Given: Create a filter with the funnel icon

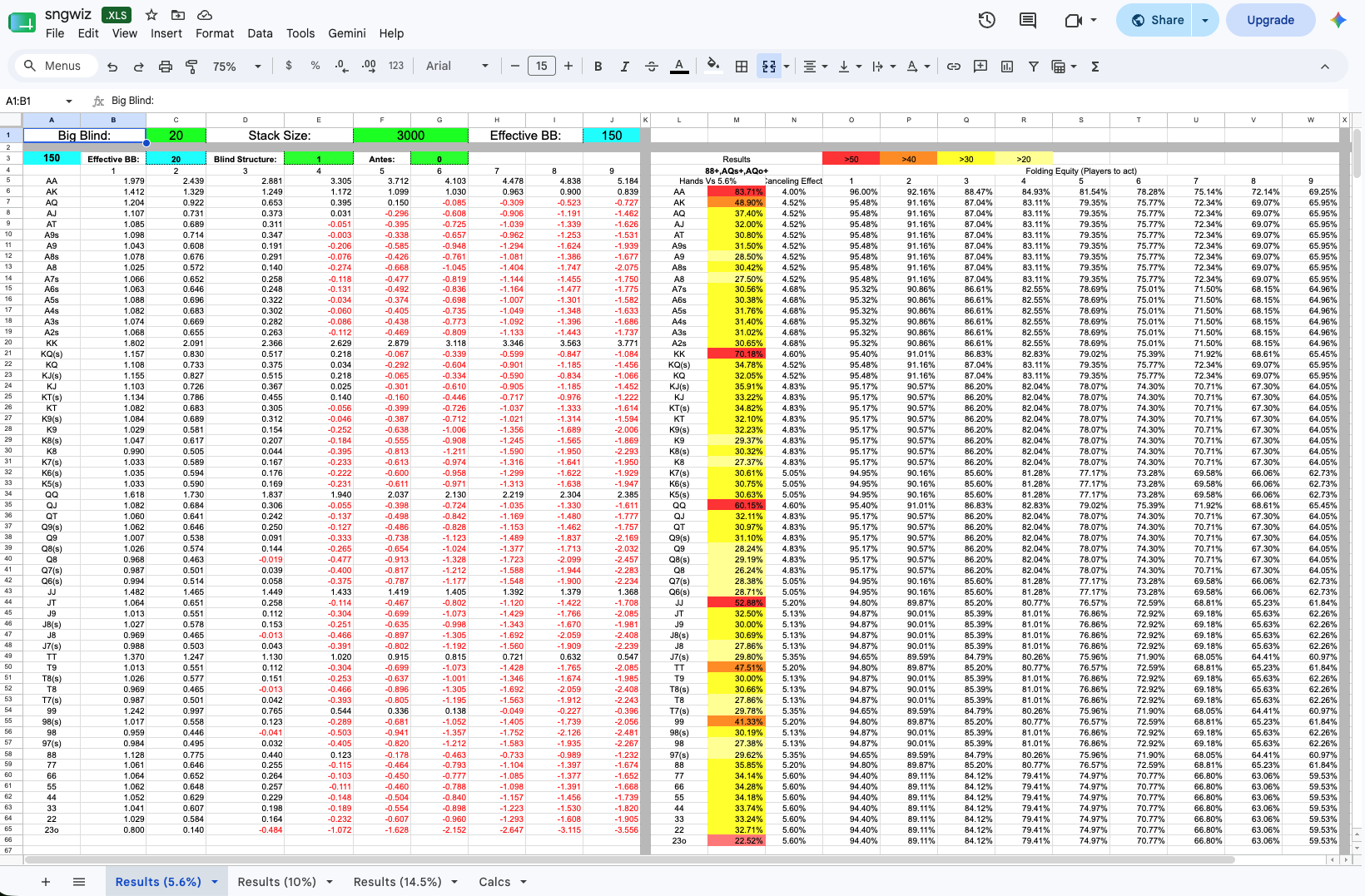Looking at the screenshot, I should click(1033, 67).
